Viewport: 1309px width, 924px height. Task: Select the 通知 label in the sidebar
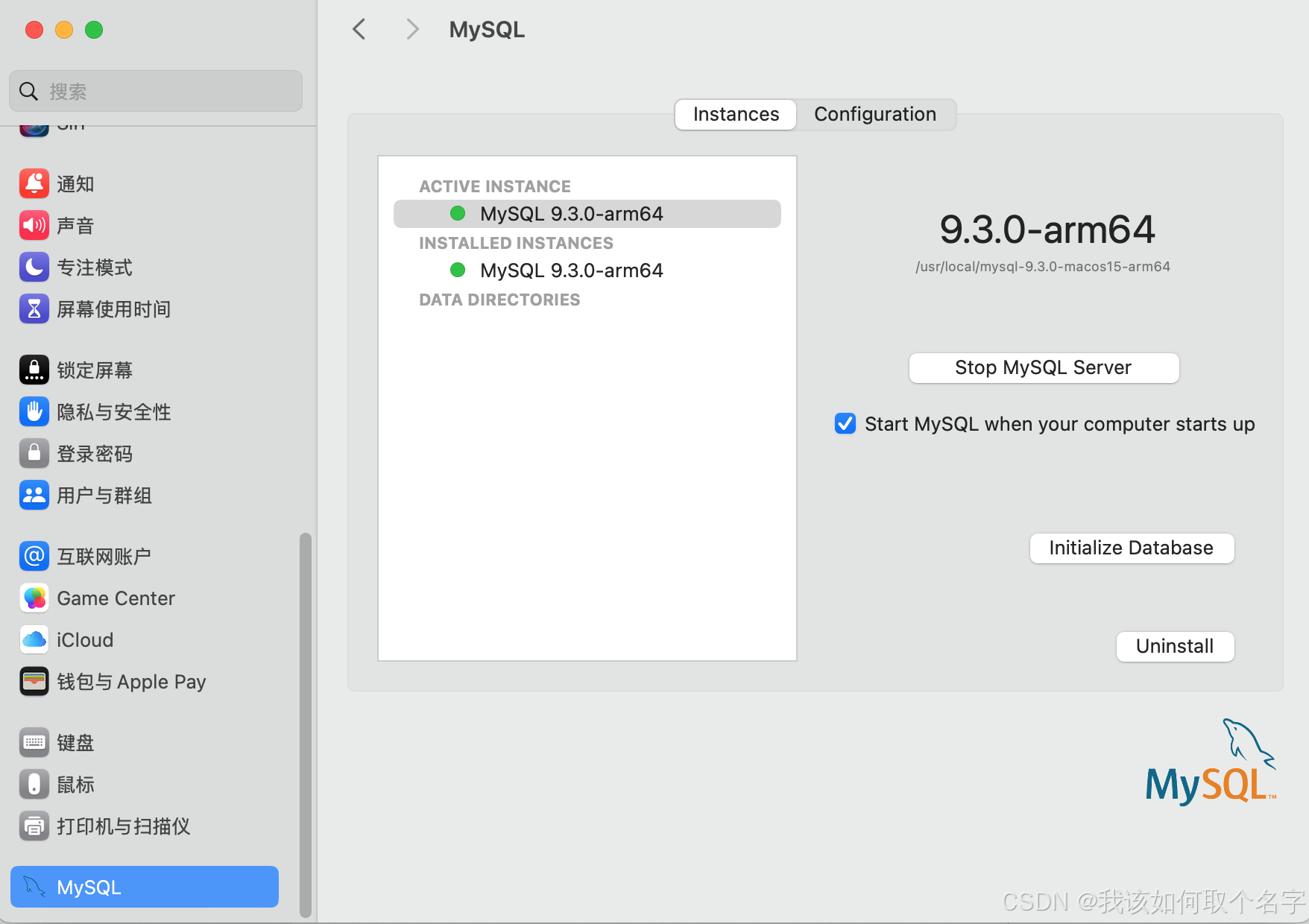[75, 184]
